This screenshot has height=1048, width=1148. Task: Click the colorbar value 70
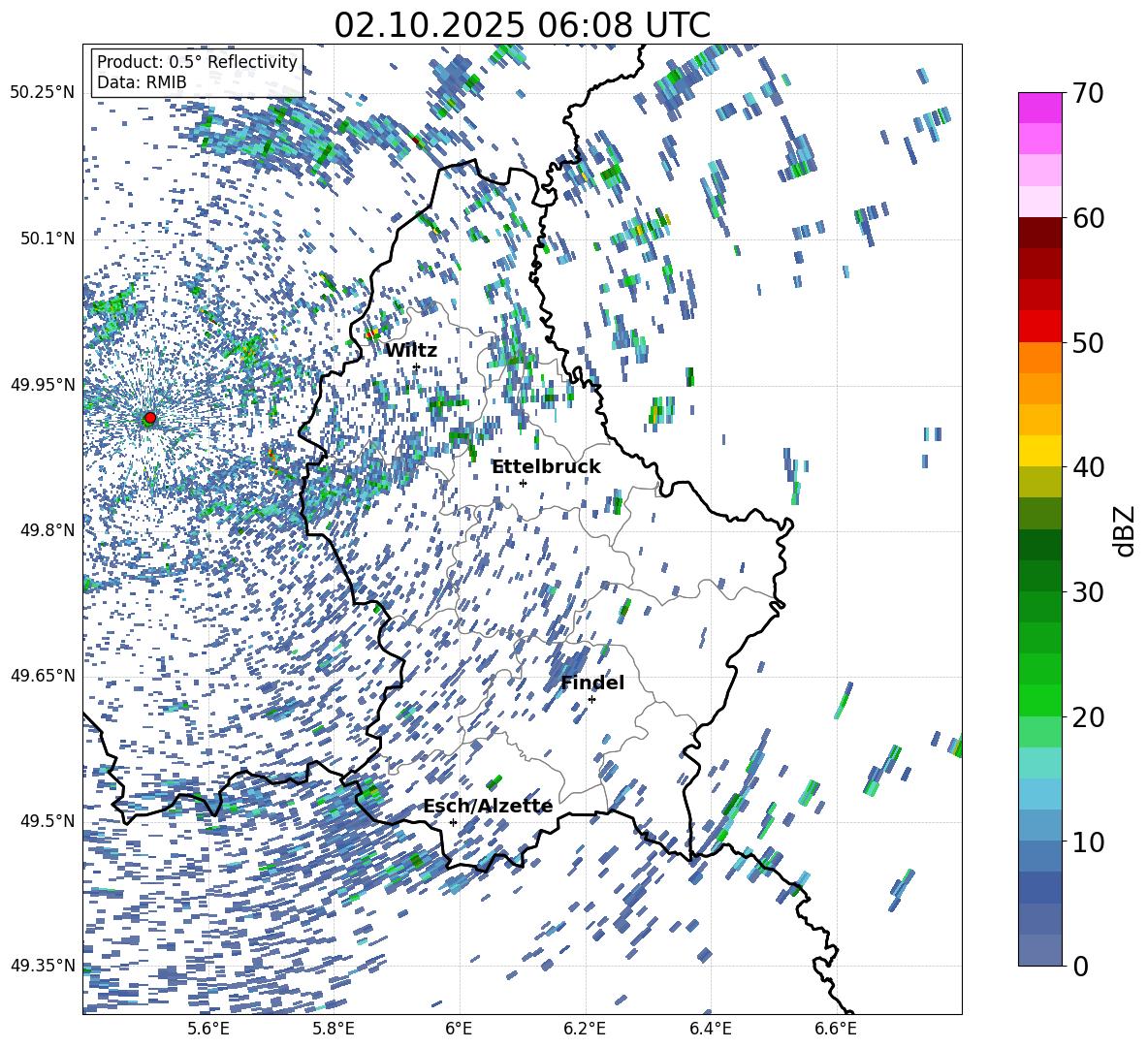pos(1087,93)
